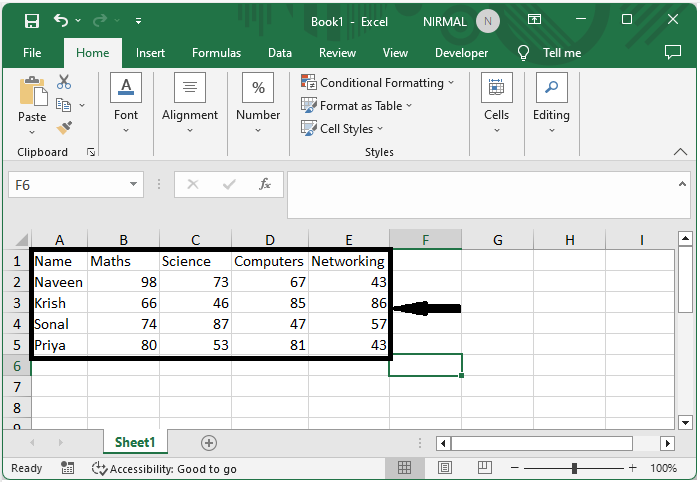This screenshot has width=700, height=482.
Task: Click the macro recording status bar icon
Action: pos(68,468)
